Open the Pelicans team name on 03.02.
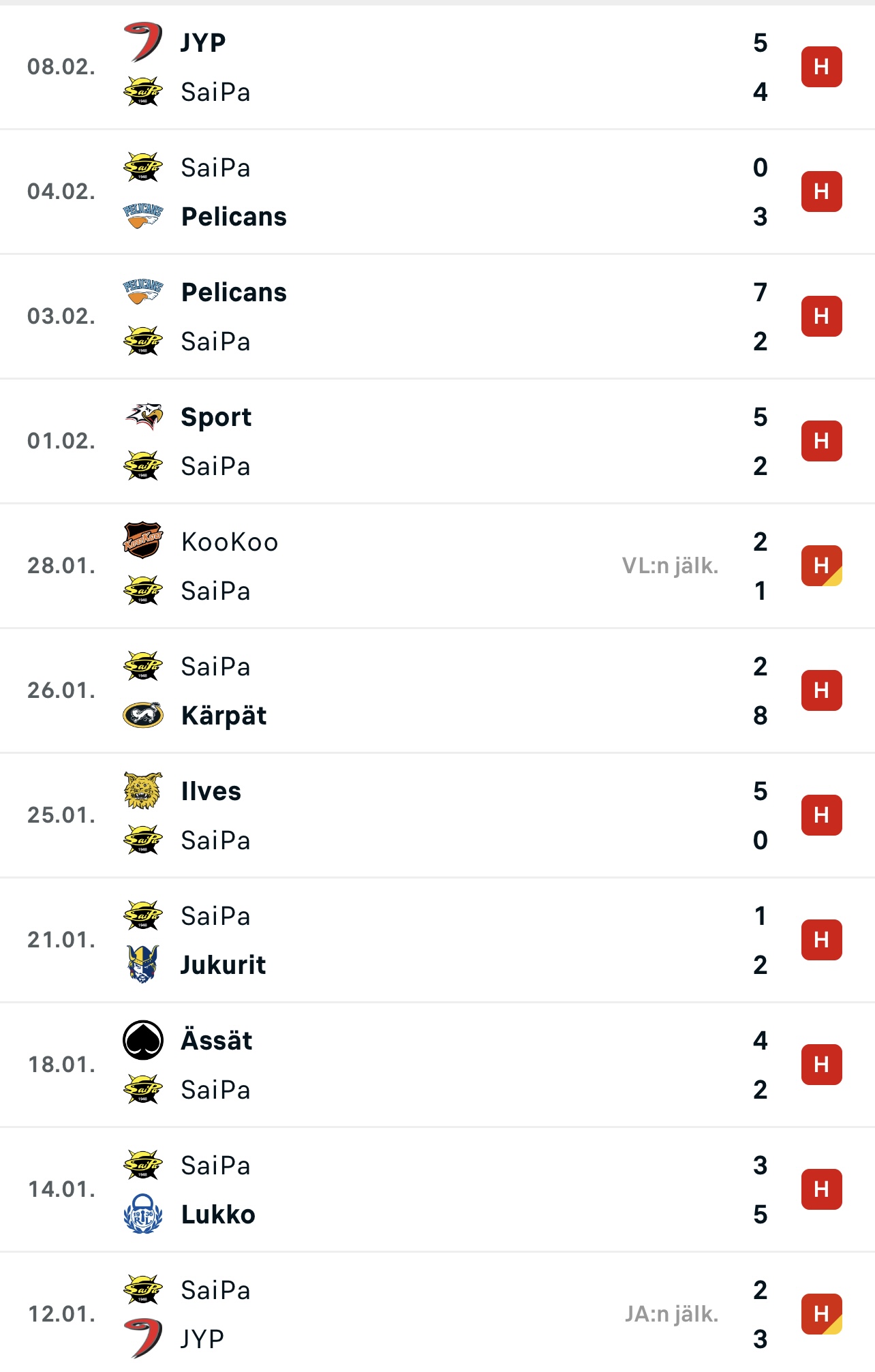The width and height of the screenshot is (875, 1372). pos(234,292)
